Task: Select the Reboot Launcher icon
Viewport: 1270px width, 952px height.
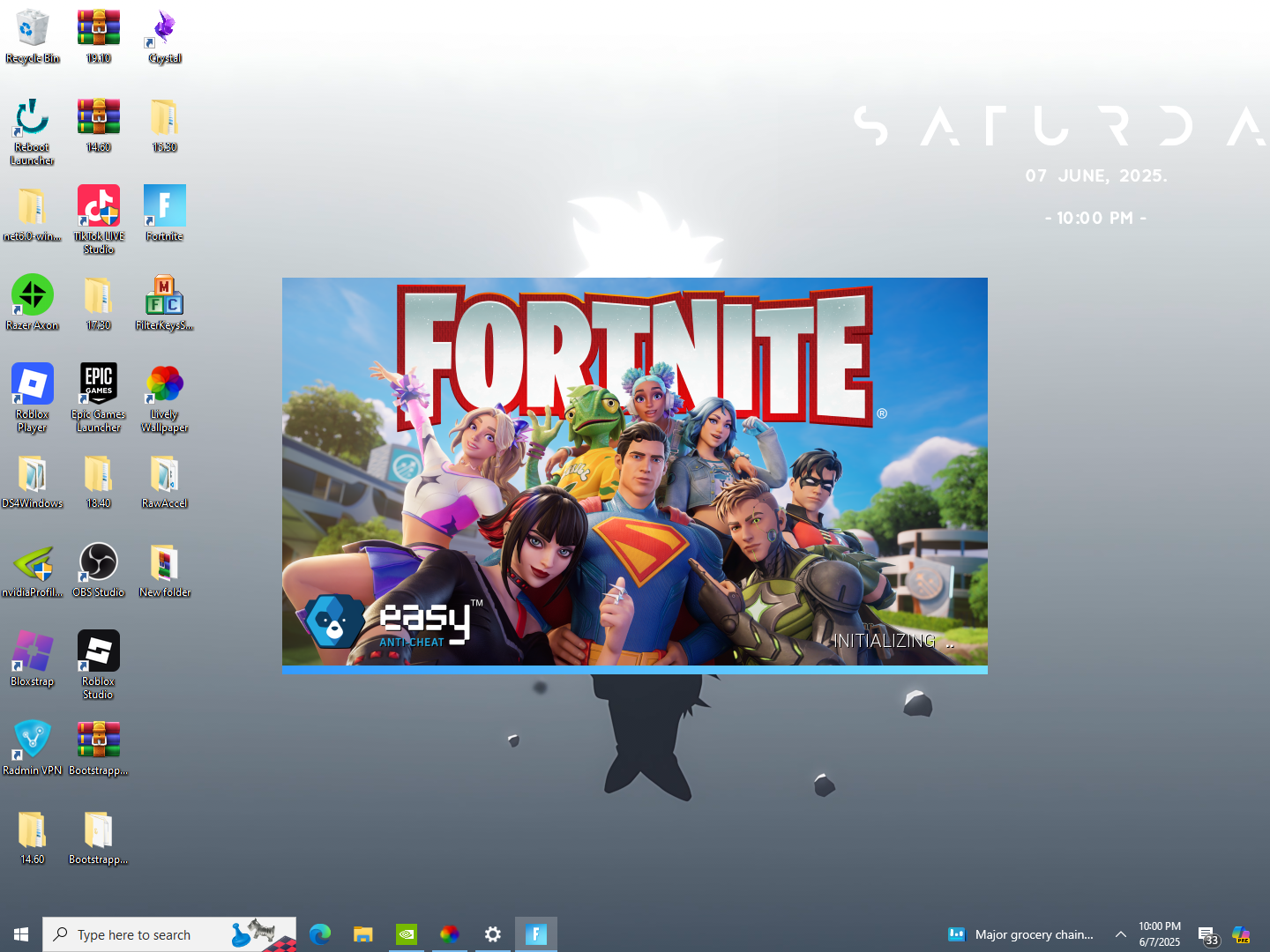Action: [33, 131]
